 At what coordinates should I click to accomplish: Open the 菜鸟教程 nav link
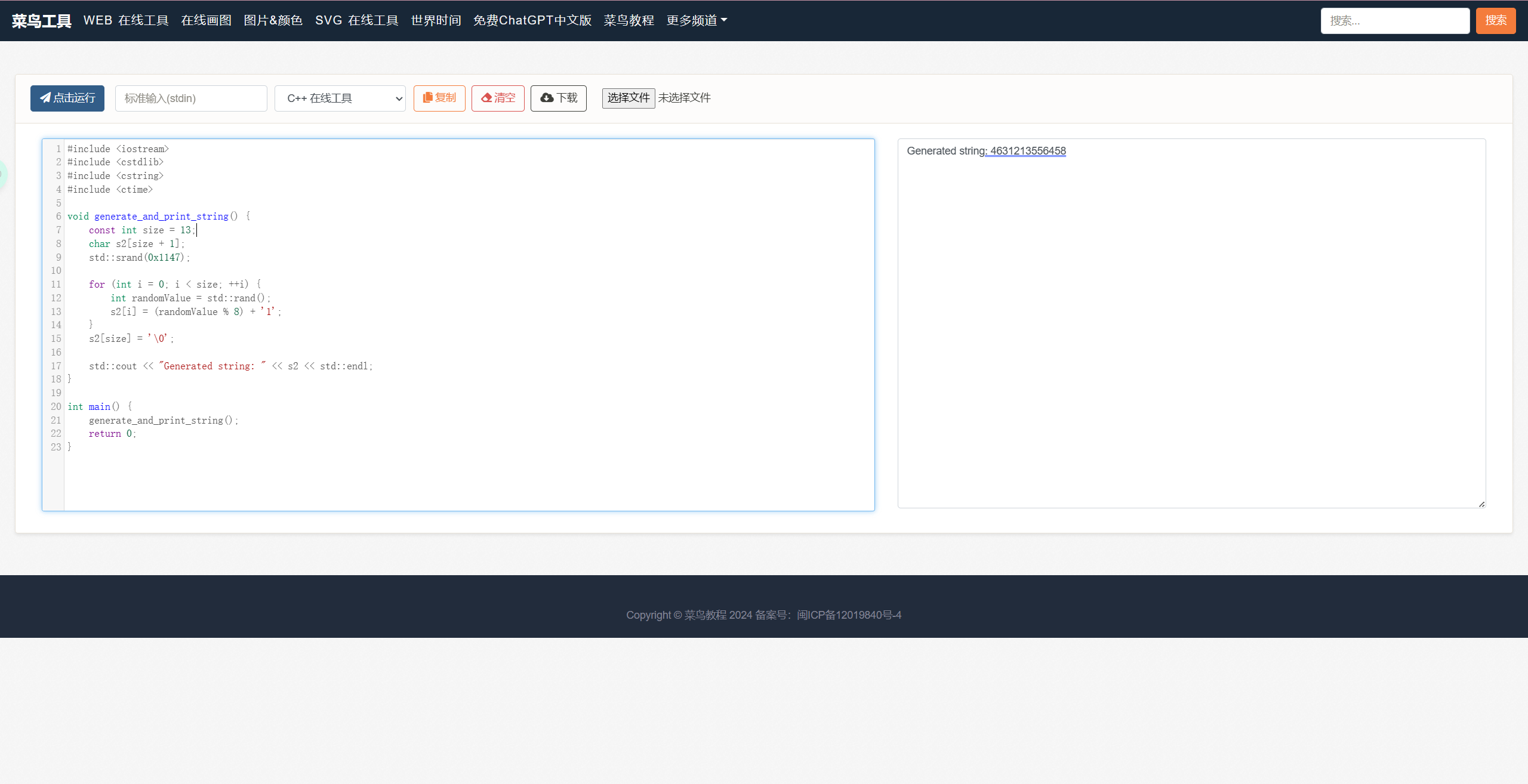pos(629,20)
